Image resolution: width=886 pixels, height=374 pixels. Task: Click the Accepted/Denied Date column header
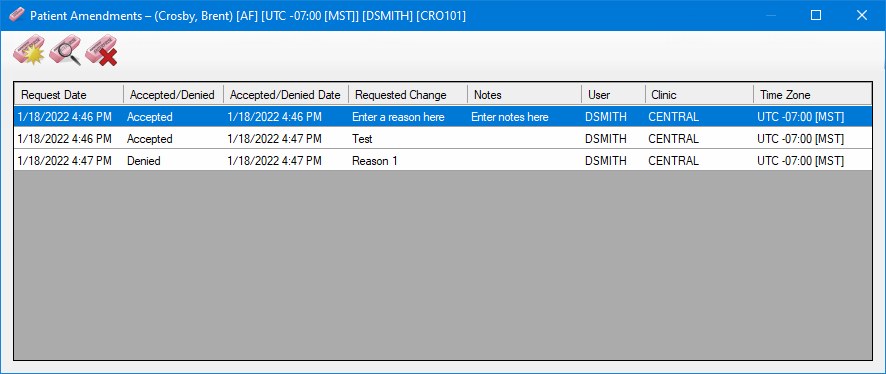pyautogui.click(x=286, y=94)
